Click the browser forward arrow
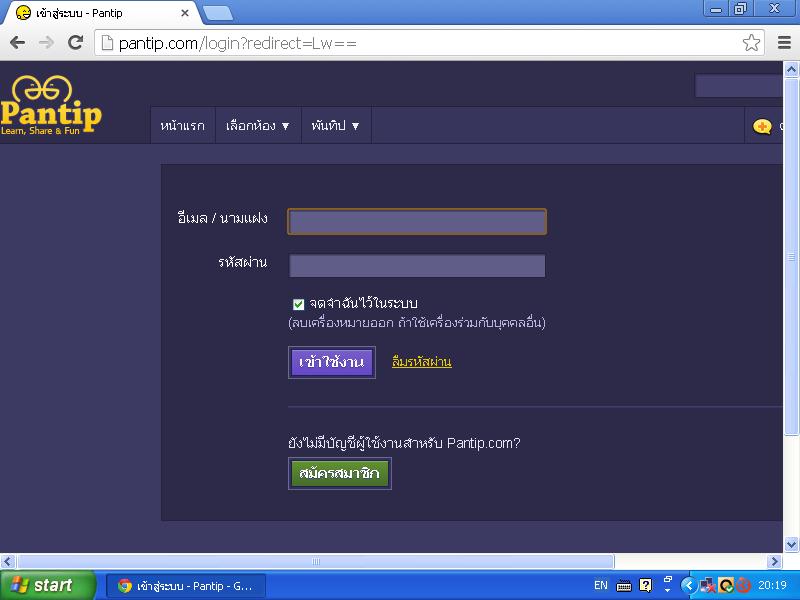 [46, 42]
